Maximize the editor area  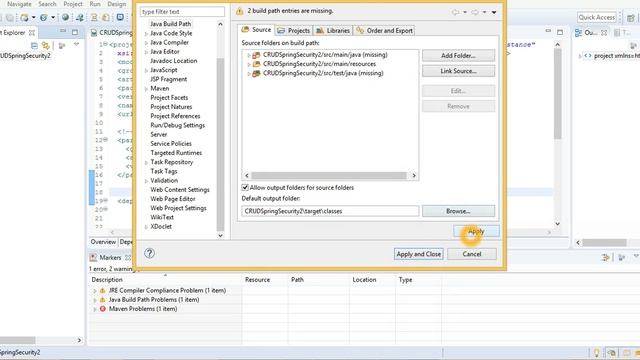pyautogui.click(x=560, y=32)
